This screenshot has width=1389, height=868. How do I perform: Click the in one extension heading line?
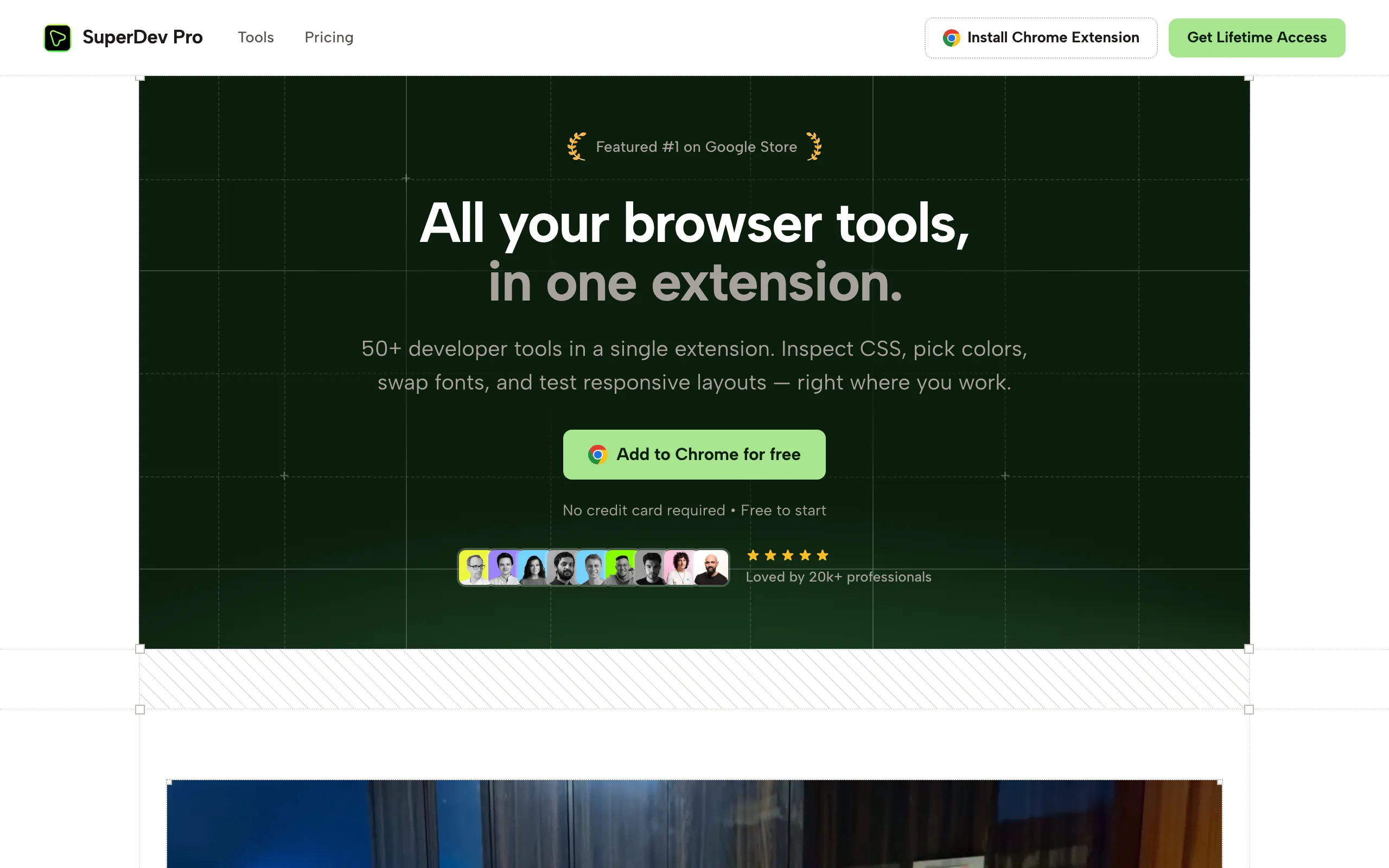click(695, 283)
